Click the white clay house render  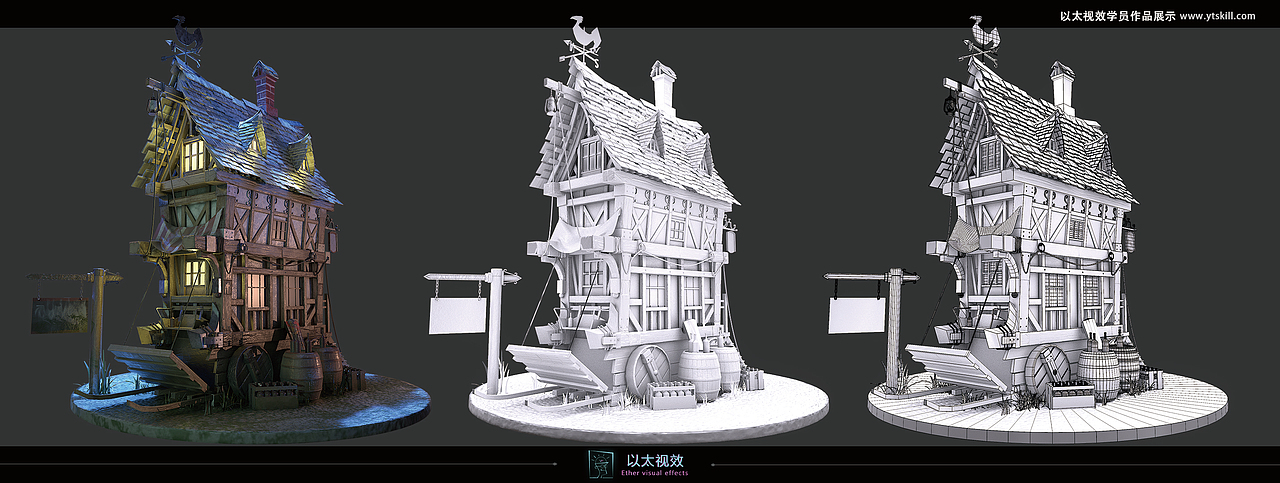pyautogui.click(x=628, y=230)
